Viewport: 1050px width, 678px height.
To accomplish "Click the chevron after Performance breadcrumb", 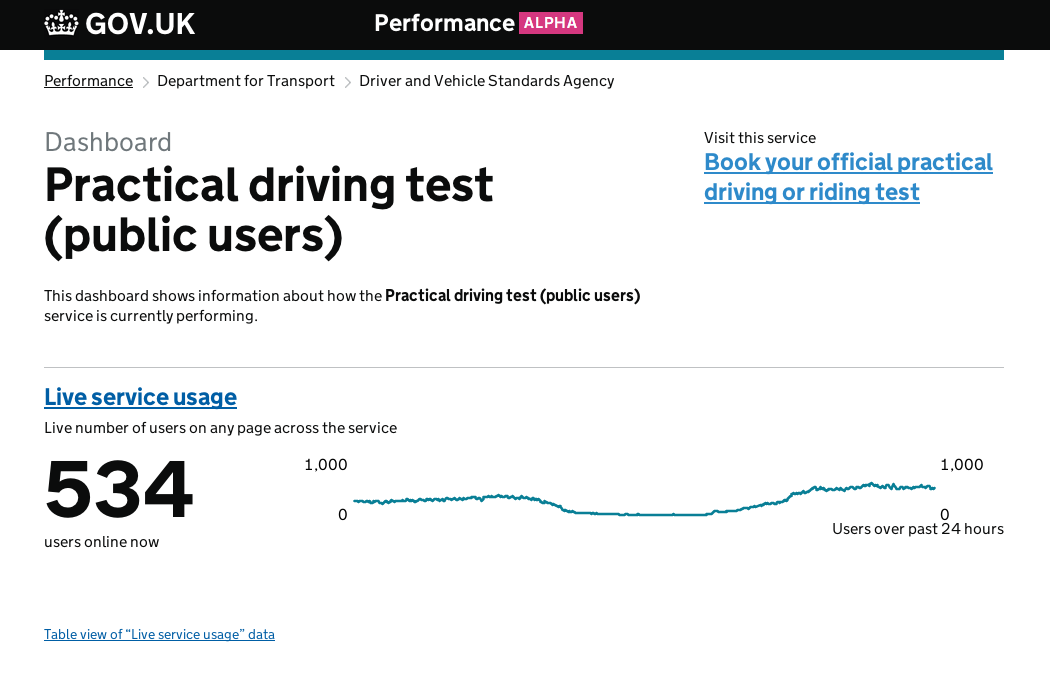I will [x=145, y=81].
